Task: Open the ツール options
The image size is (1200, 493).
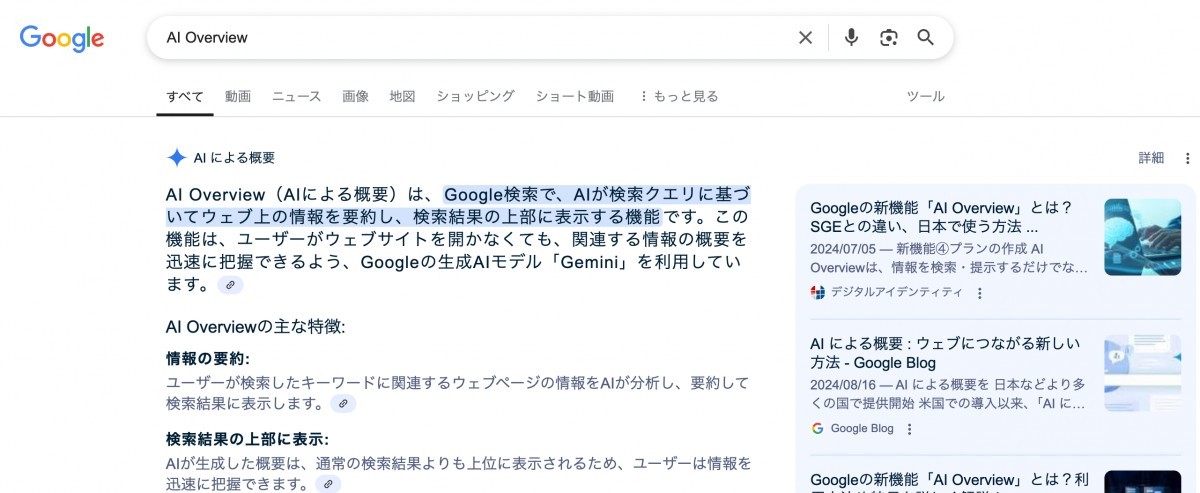Action: [925, 96]
